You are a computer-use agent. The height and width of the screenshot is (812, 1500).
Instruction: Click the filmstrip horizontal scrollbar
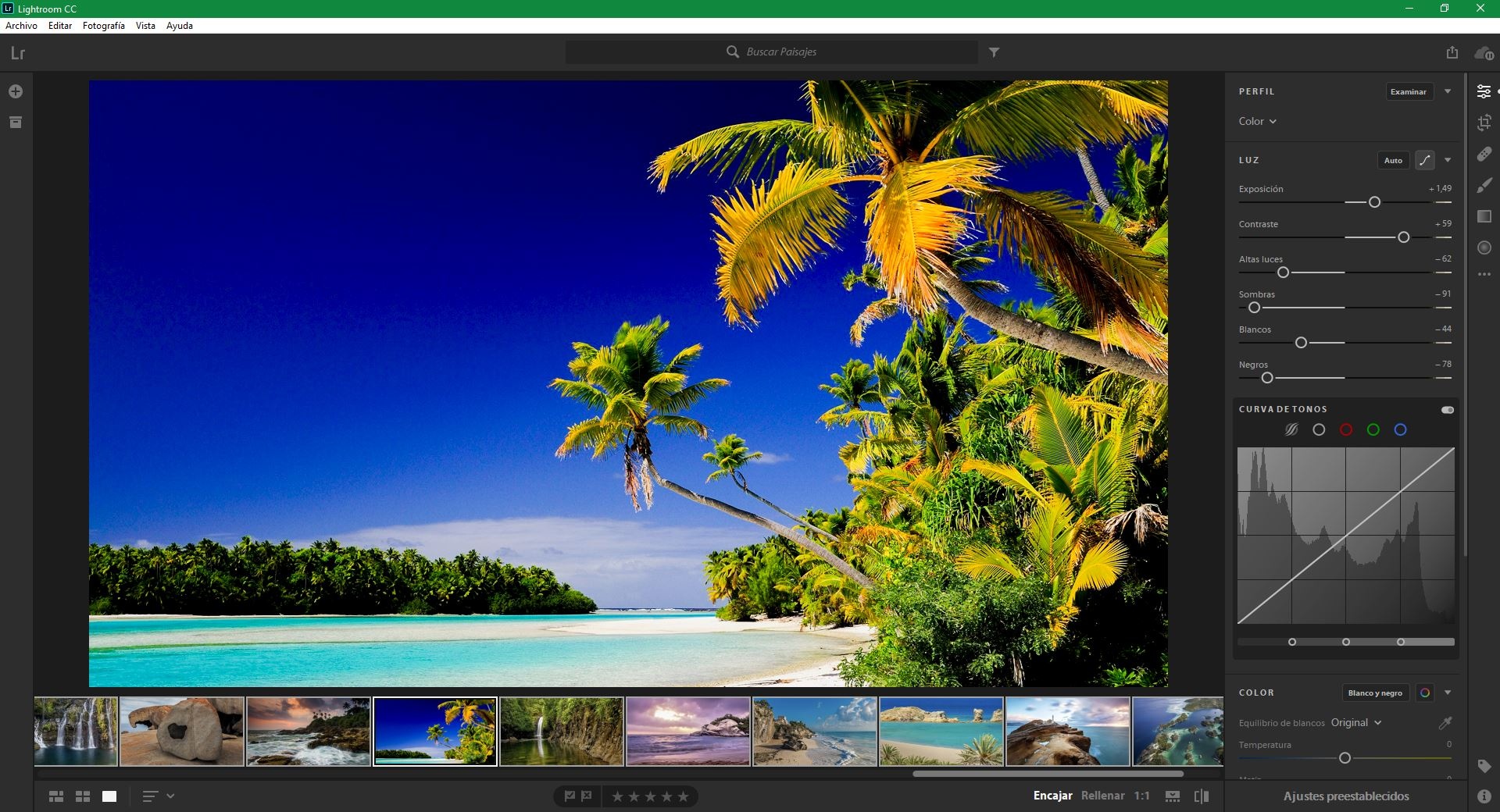pos(1048,774)
